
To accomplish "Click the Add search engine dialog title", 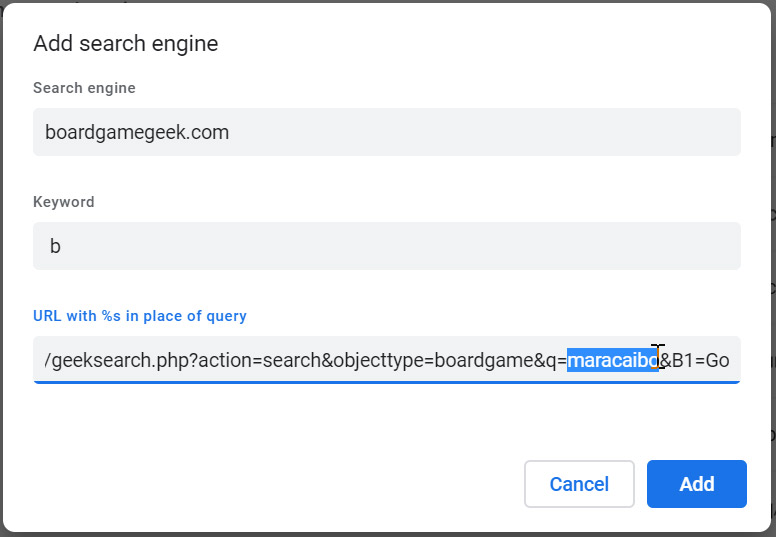I will tap(126, 44).
